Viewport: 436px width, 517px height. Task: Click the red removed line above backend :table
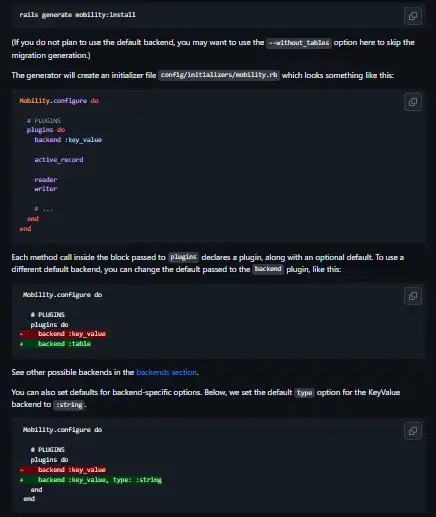coord(63,334)
